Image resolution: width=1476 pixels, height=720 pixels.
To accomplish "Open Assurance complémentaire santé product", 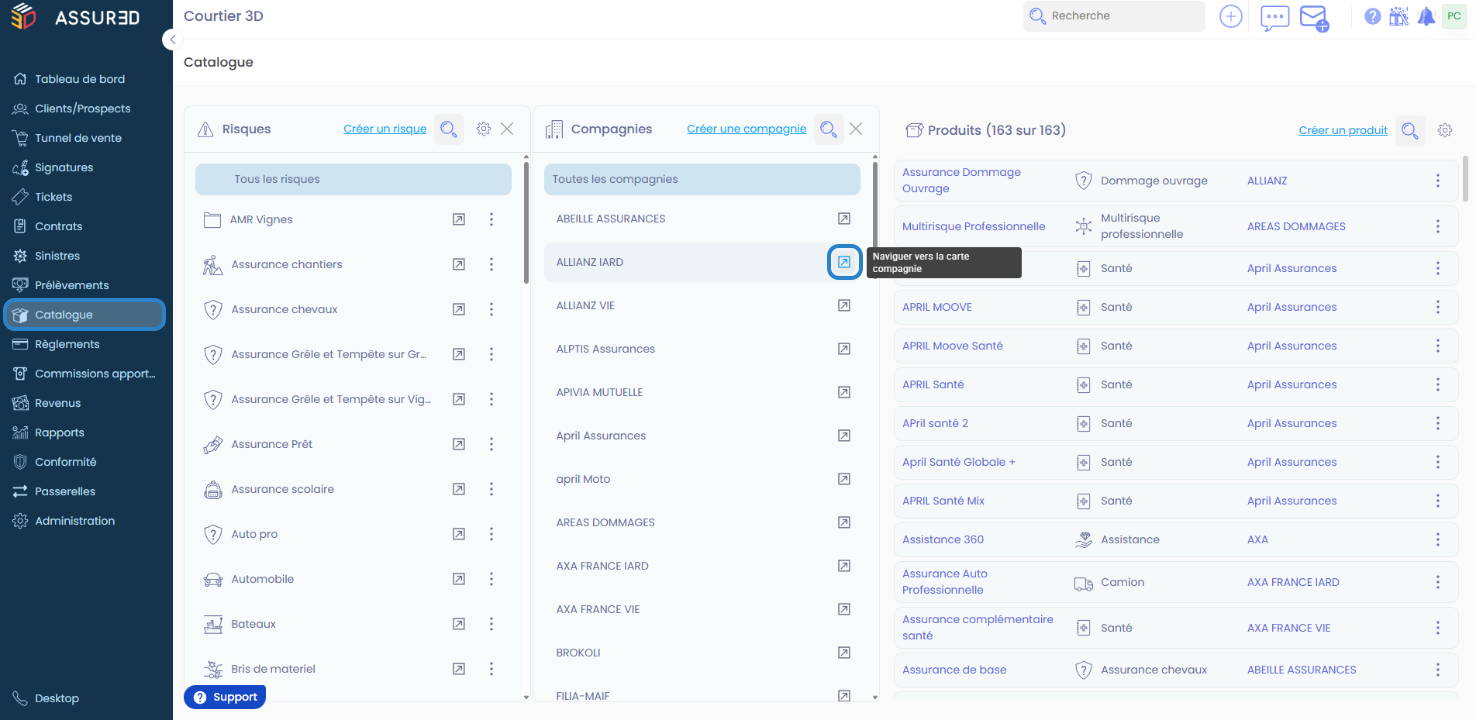I will (978, 627).
